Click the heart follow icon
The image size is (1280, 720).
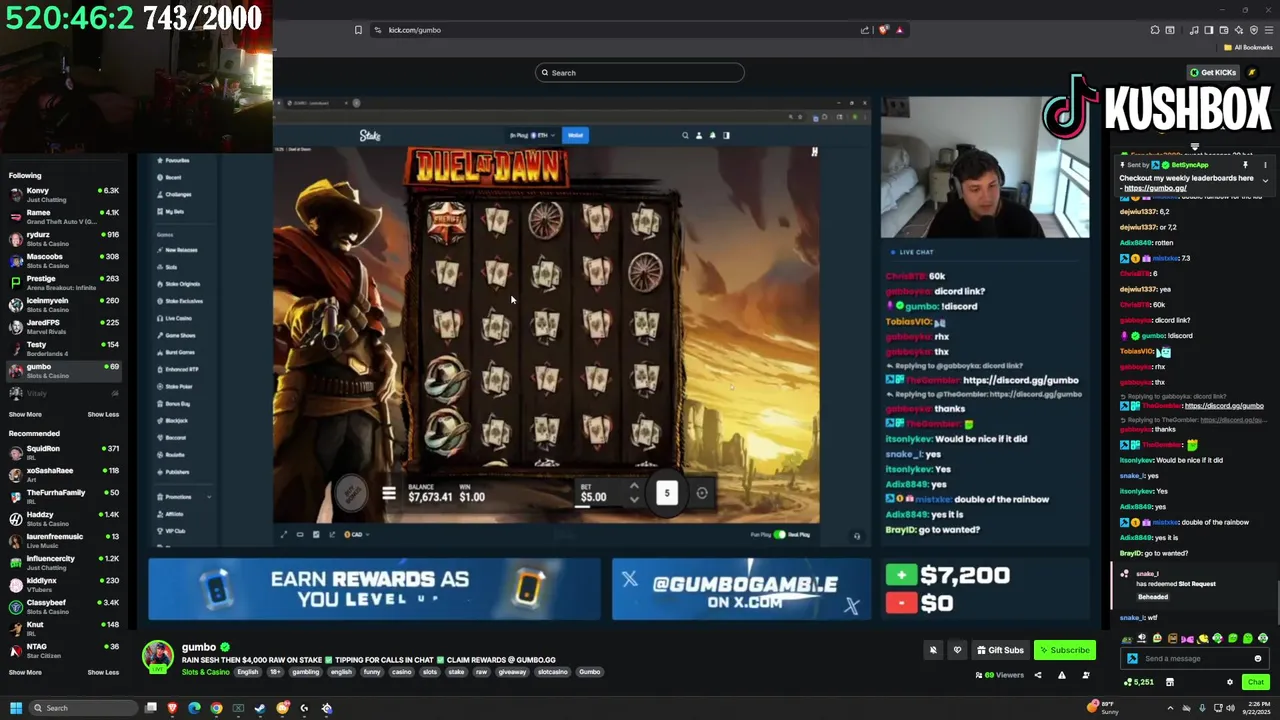(957, 650)
